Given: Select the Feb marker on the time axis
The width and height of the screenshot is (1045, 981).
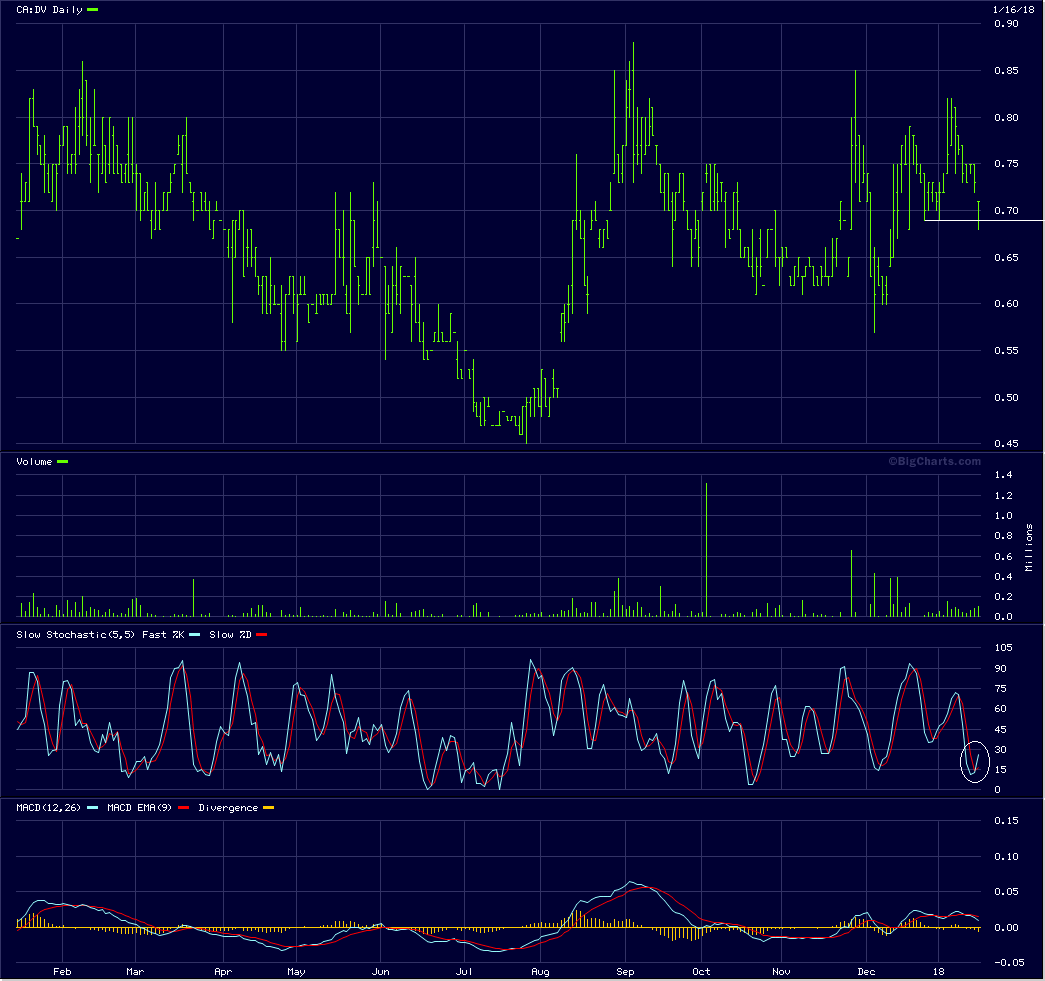Looking at the screenshot, I should pyautogui.click(x=61, y=971).
